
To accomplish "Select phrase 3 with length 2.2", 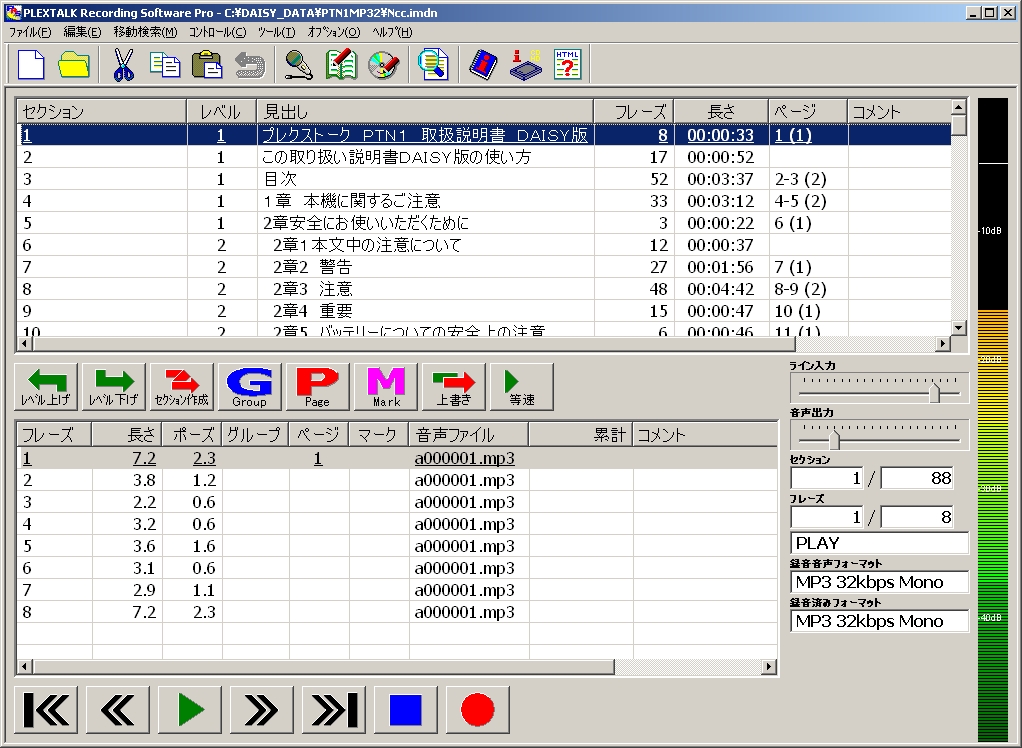I will click(397, 502).
